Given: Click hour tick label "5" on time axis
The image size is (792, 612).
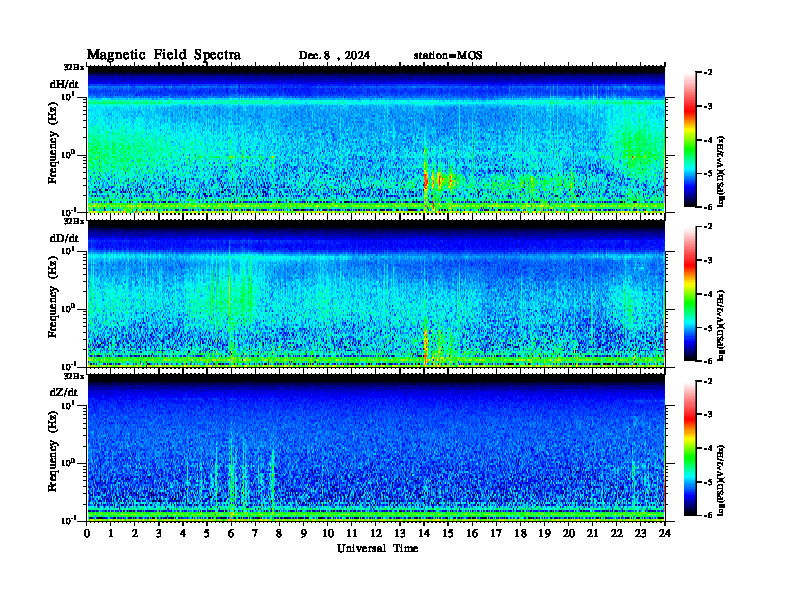Looking at the screenshot, I should coord(207,533).
